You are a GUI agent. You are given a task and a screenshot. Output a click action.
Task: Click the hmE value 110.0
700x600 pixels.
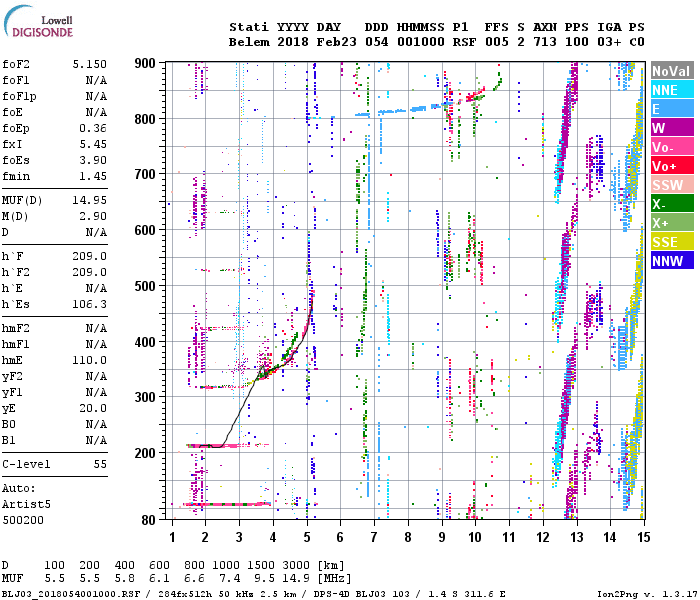90,360
